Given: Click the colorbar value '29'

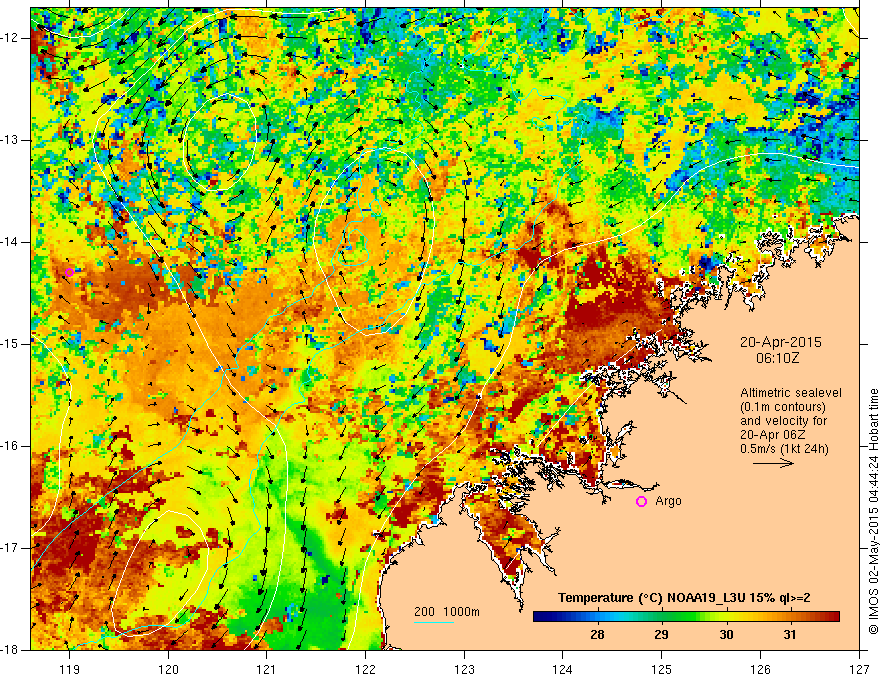Looking at the screenshot, I should tap(661, 635).
